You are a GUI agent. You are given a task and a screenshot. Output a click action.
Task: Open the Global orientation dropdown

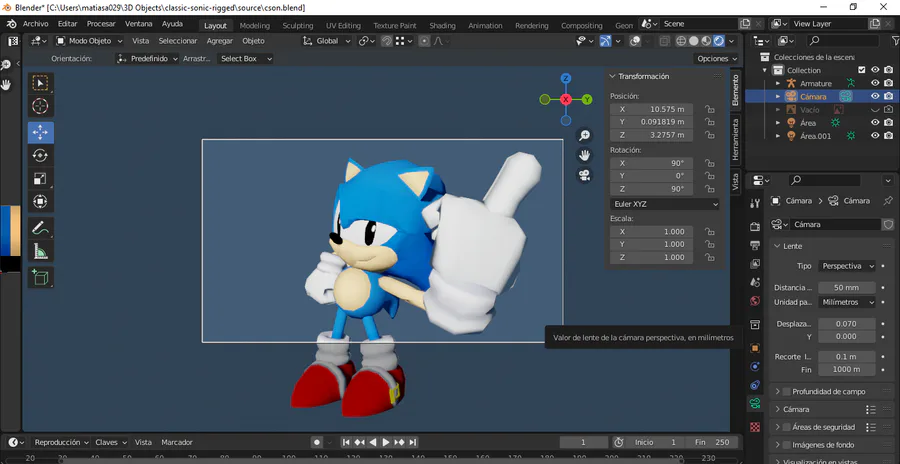click(x=327, y=41)
